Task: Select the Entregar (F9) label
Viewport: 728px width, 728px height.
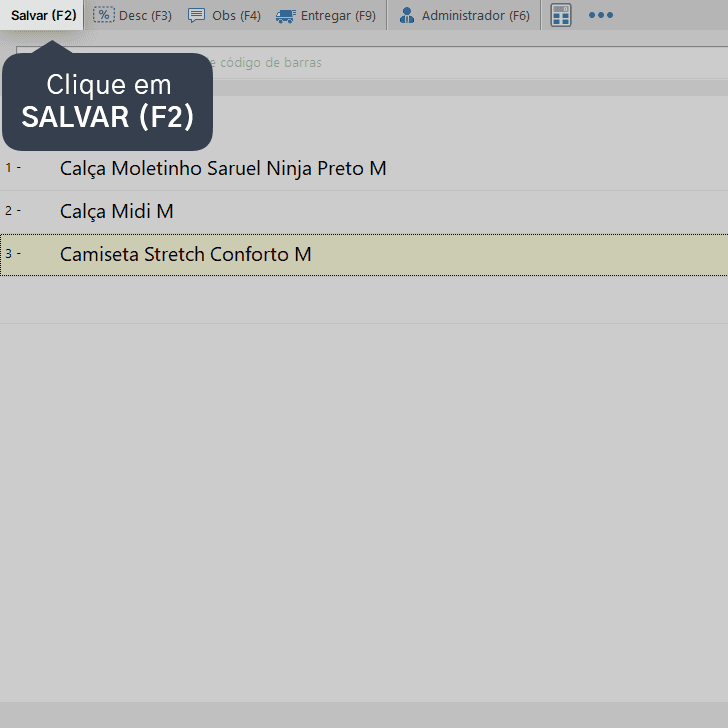Action: point(338,15)
